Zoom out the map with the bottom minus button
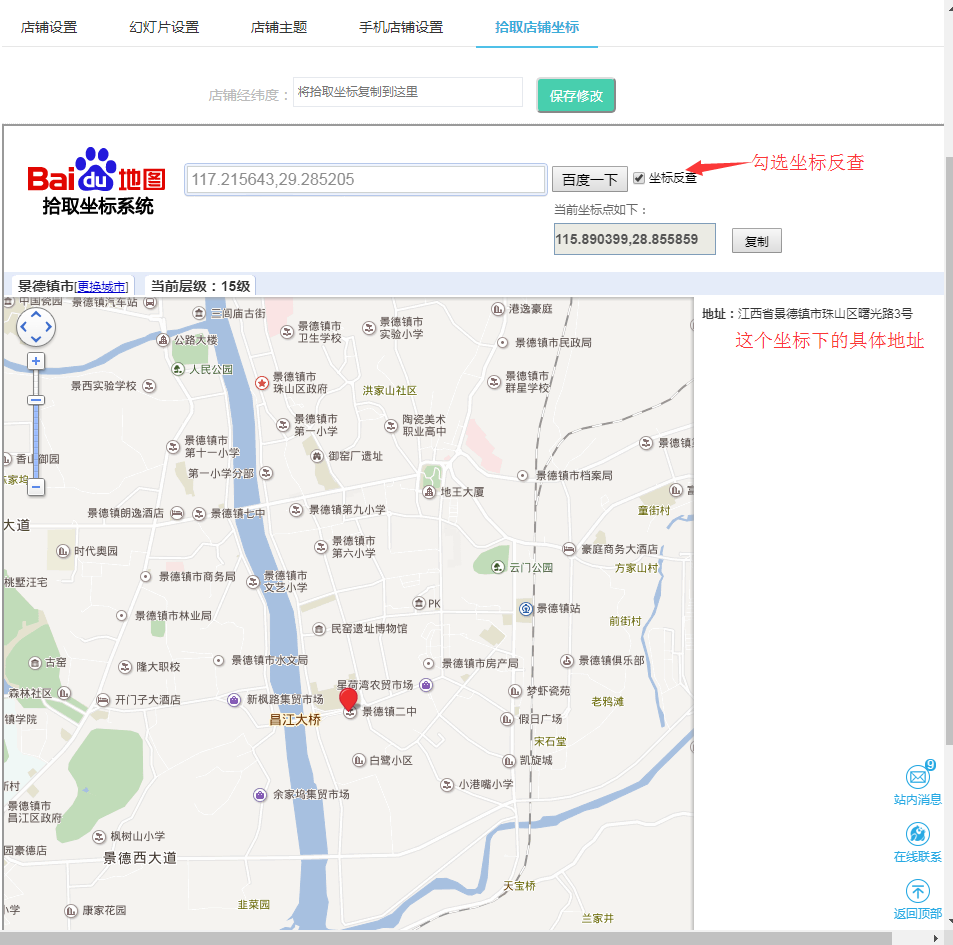The width and height of the screenshot is (953, 945). [36, 487]
